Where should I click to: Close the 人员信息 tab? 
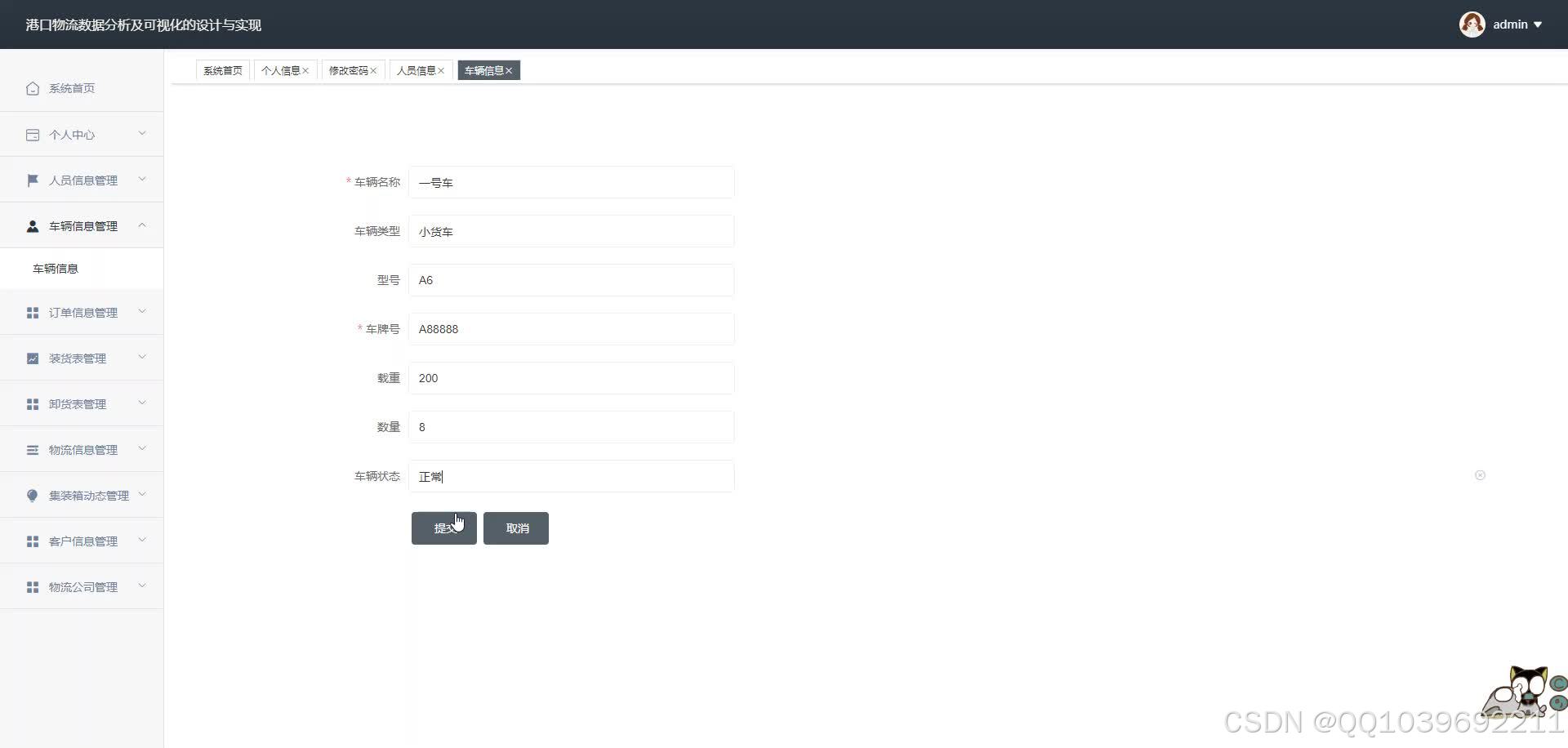click(441, 71)
